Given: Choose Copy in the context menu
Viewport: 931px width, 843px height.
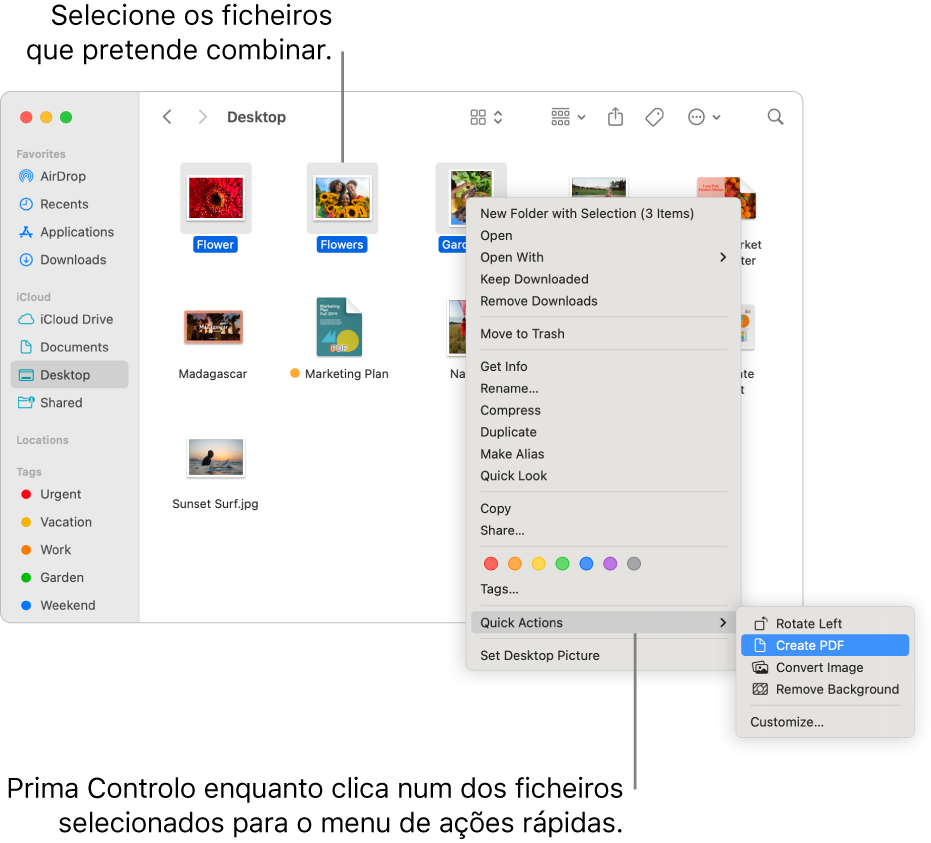Looking at the screenshot, I should [x=603, y=509].
